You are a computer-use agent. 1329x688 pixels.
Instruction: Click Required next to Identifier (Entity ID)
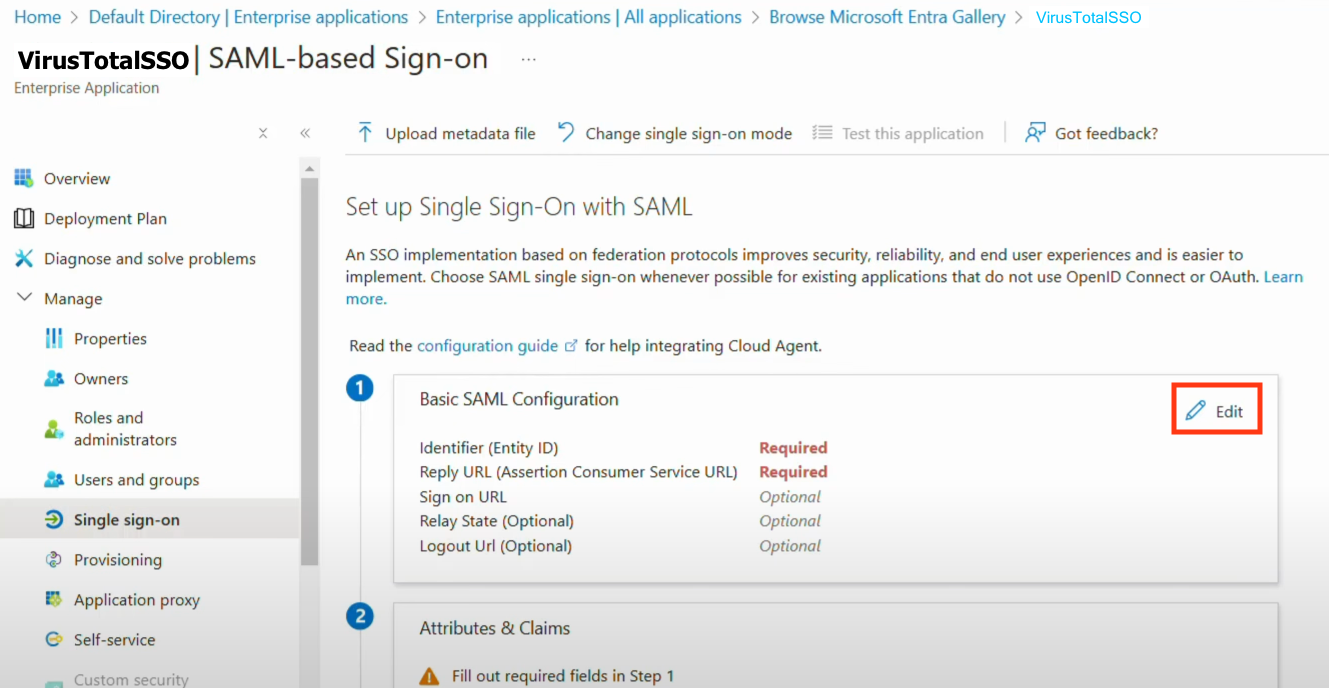coord(793,447)
